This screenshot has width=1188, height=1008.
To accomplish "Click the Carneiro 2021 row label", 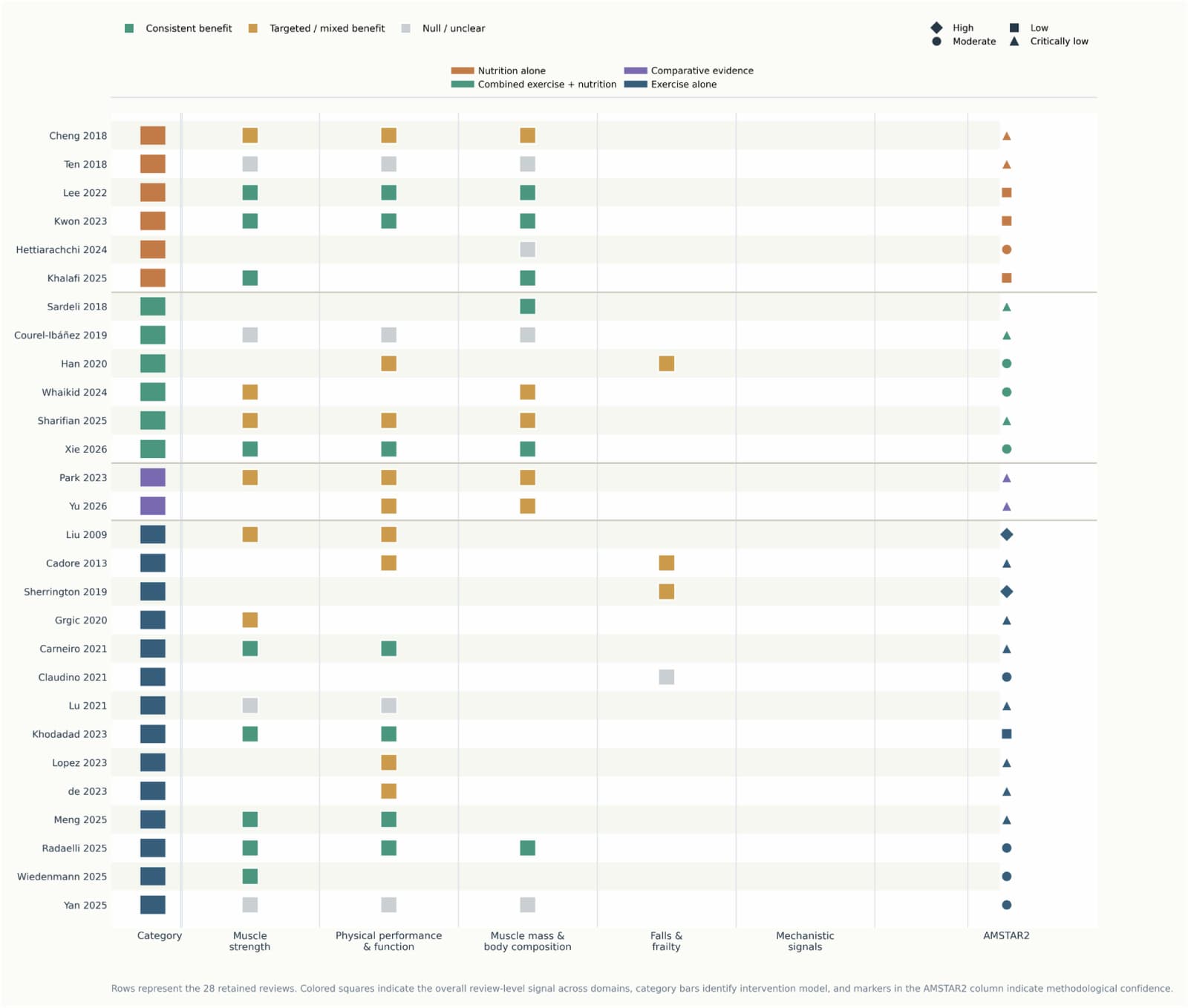I will click(x=74, y=649).
